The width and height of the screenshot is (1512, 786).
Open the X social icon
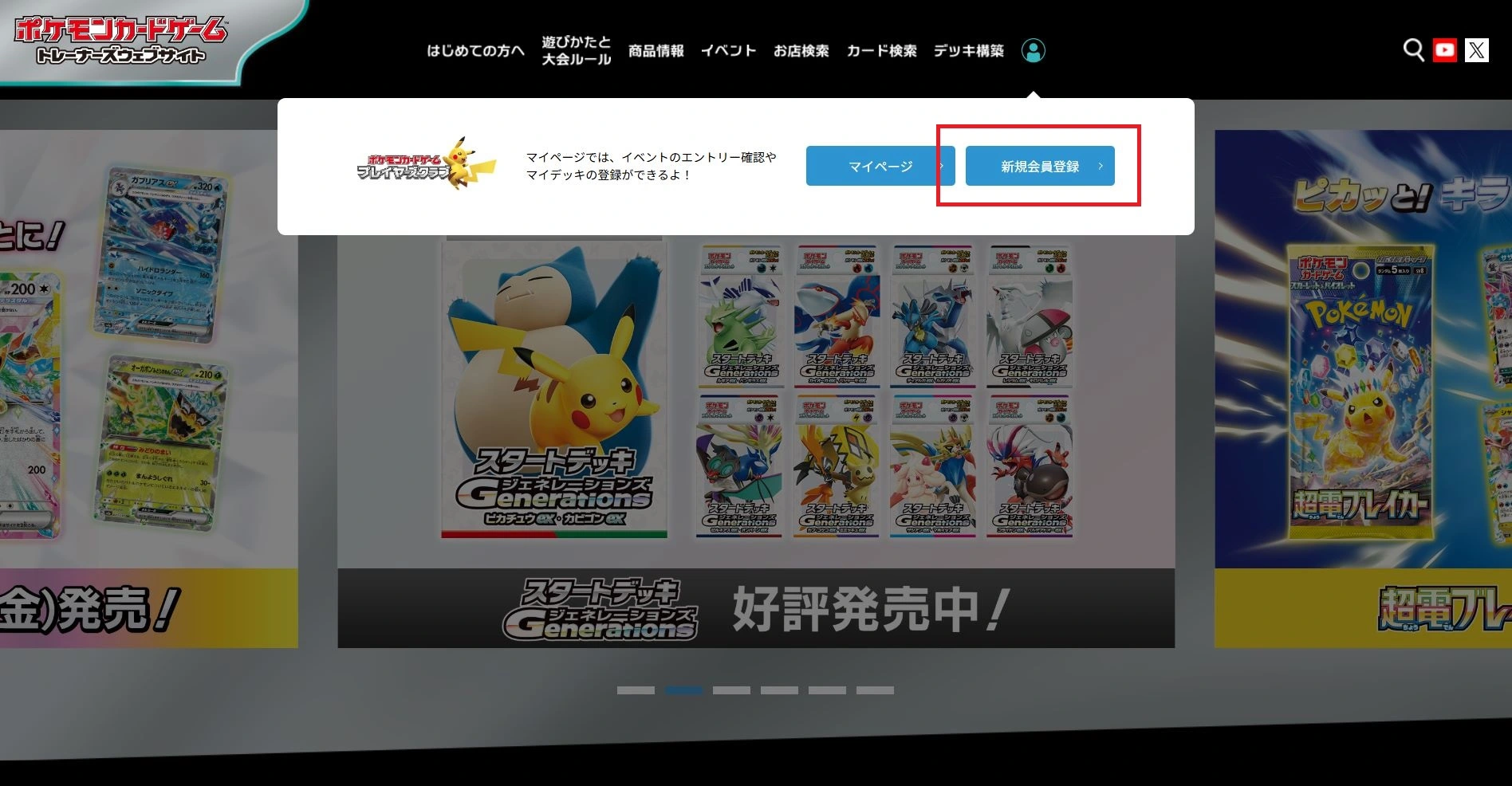click(1476, 50)
